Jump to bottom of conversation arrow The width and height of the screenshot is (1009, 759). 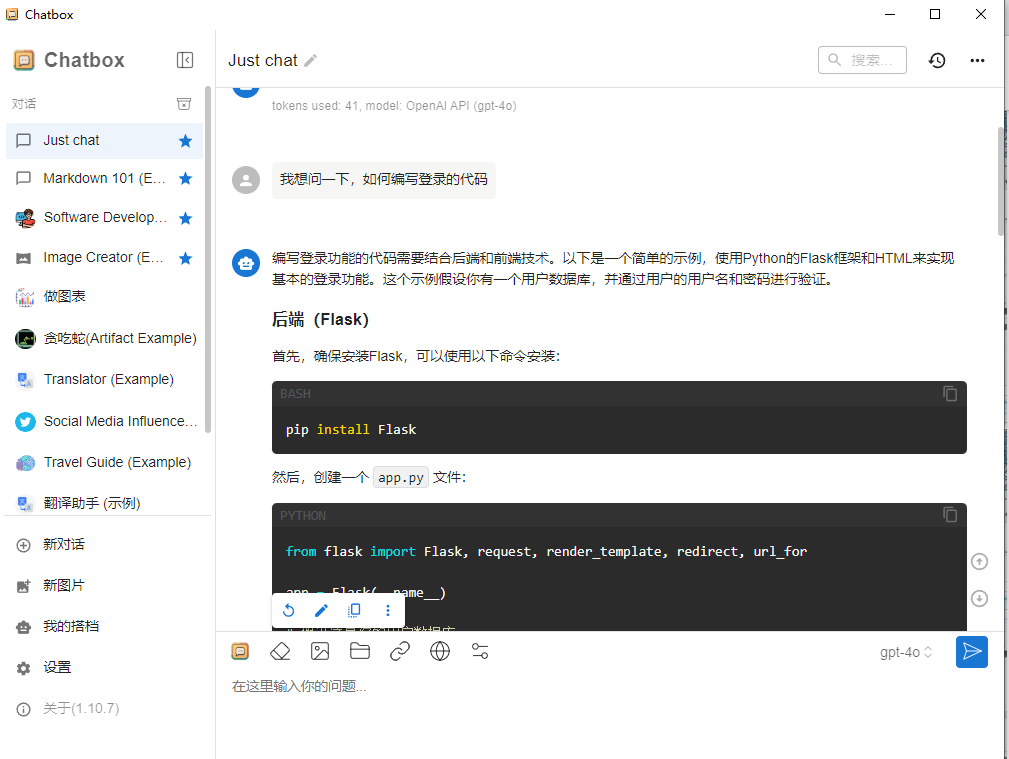pyautogui.click(x=979, y=599)
